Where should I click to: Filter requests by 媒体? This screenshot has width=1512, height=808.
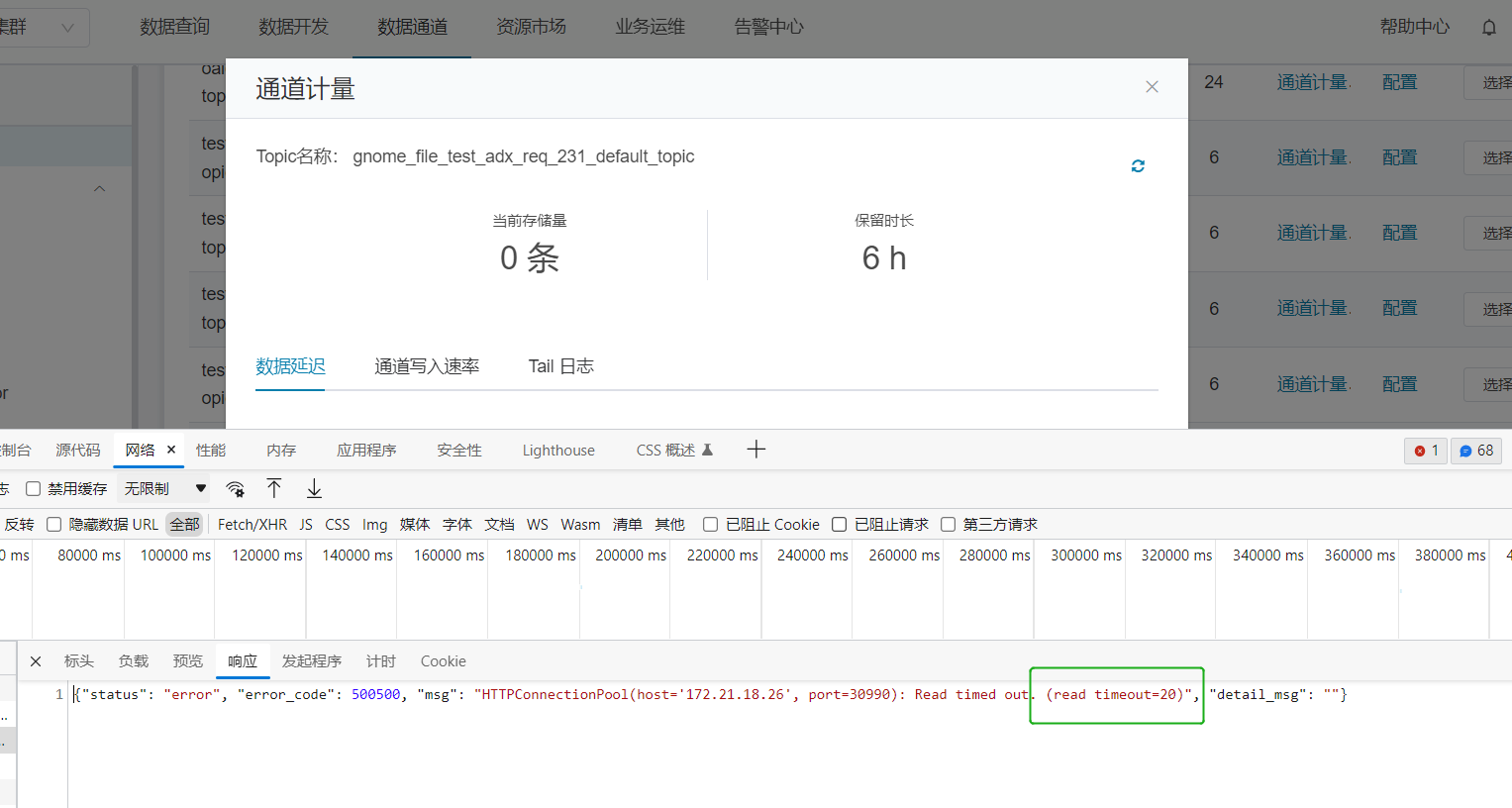[x=415, y=525]
